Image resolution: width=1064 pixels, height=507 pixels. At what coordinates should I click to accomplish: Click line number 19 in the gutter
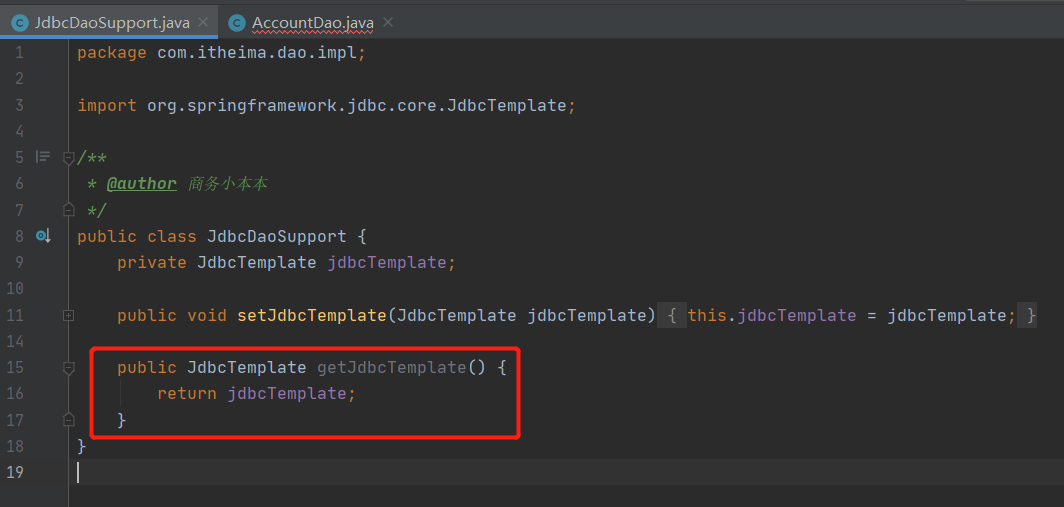pos(14,472)
